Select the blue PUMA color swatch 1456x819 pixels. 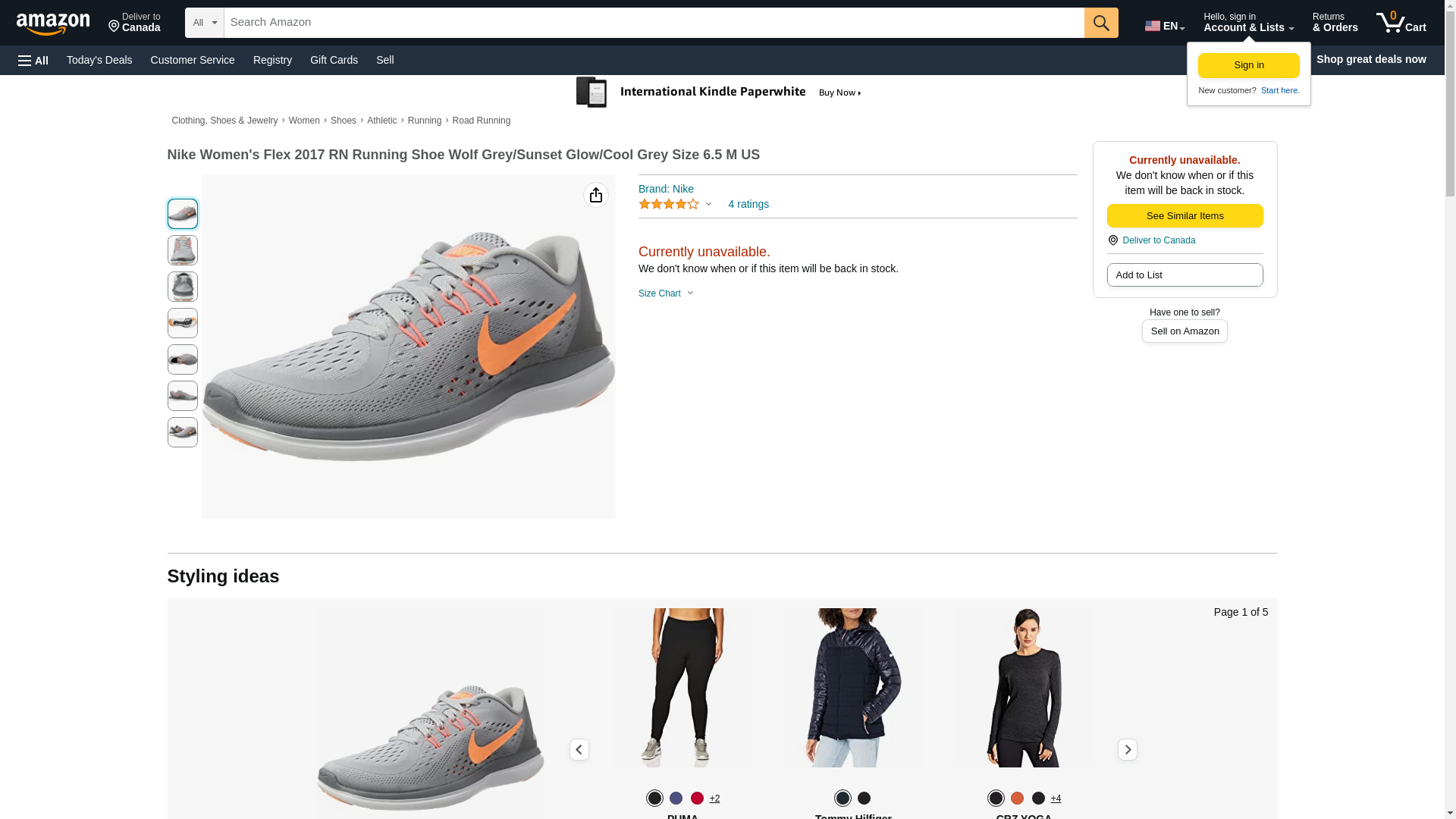click(676, 798)
